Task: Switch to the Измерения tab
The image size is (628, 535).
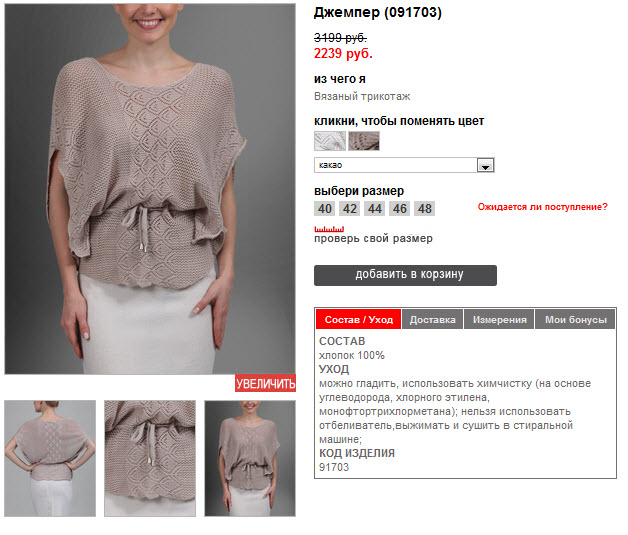Action: [x=499, y=319]
